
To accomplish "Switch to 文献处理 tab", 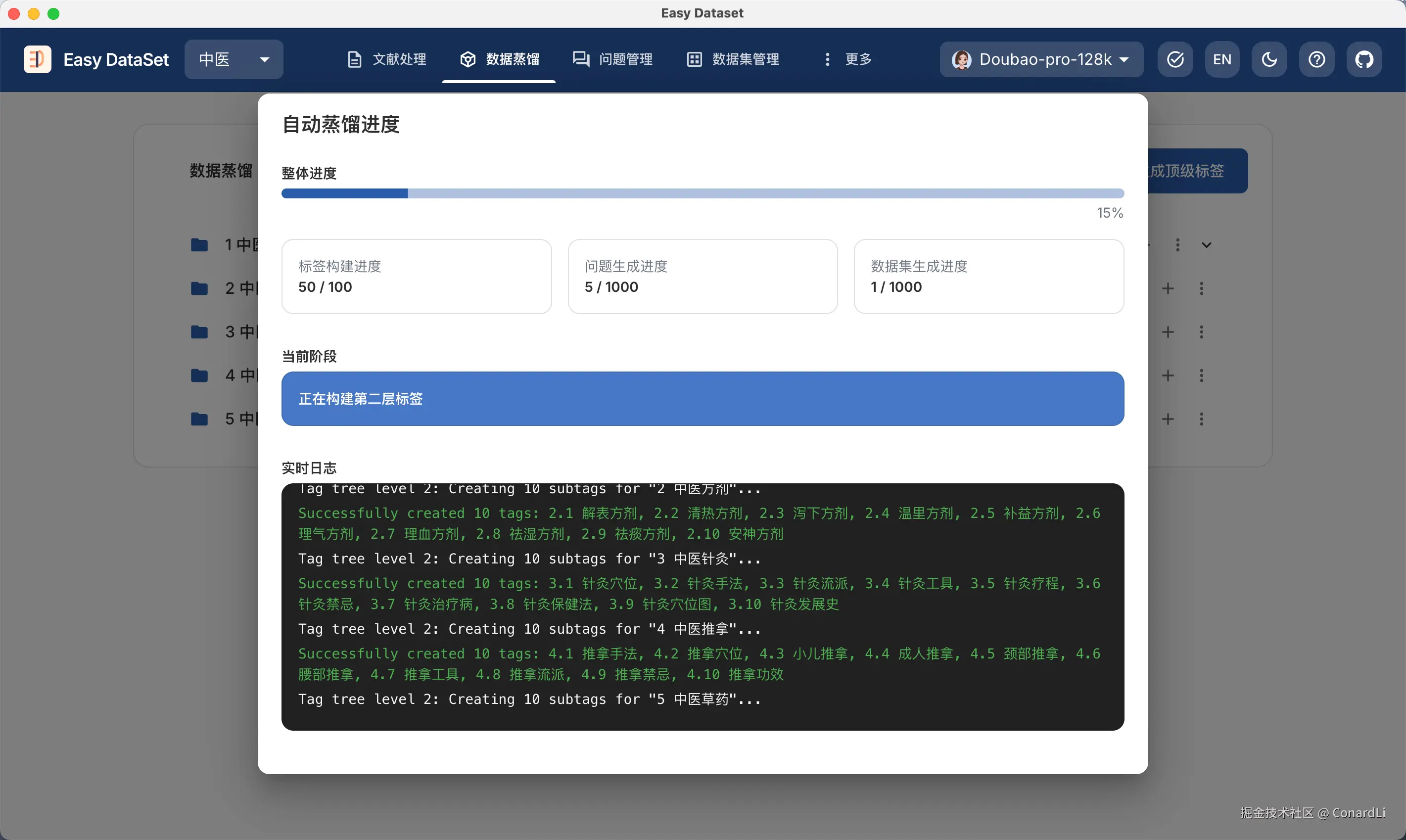I will (x=386, y=59).
